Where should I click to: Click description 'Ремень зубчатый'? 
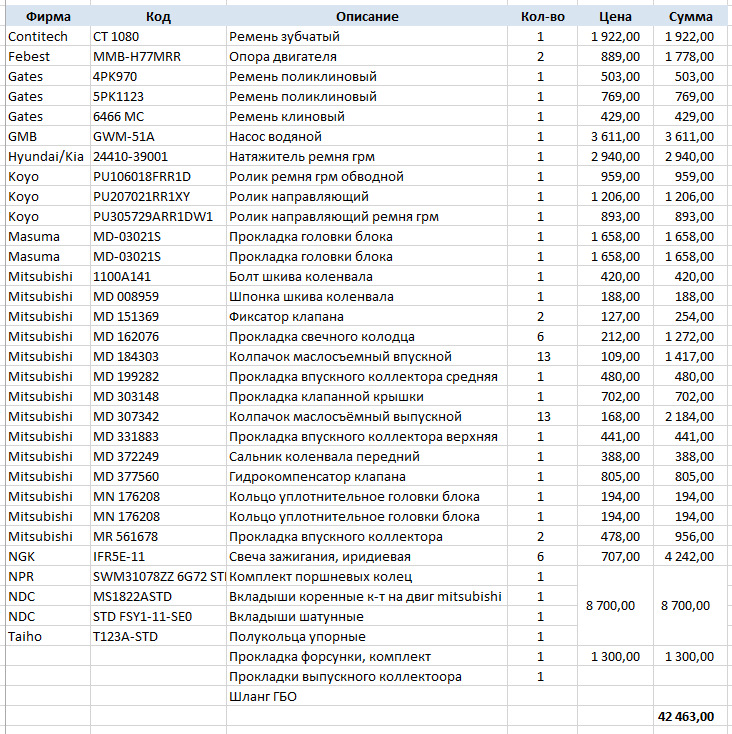(x=367, y=36)
